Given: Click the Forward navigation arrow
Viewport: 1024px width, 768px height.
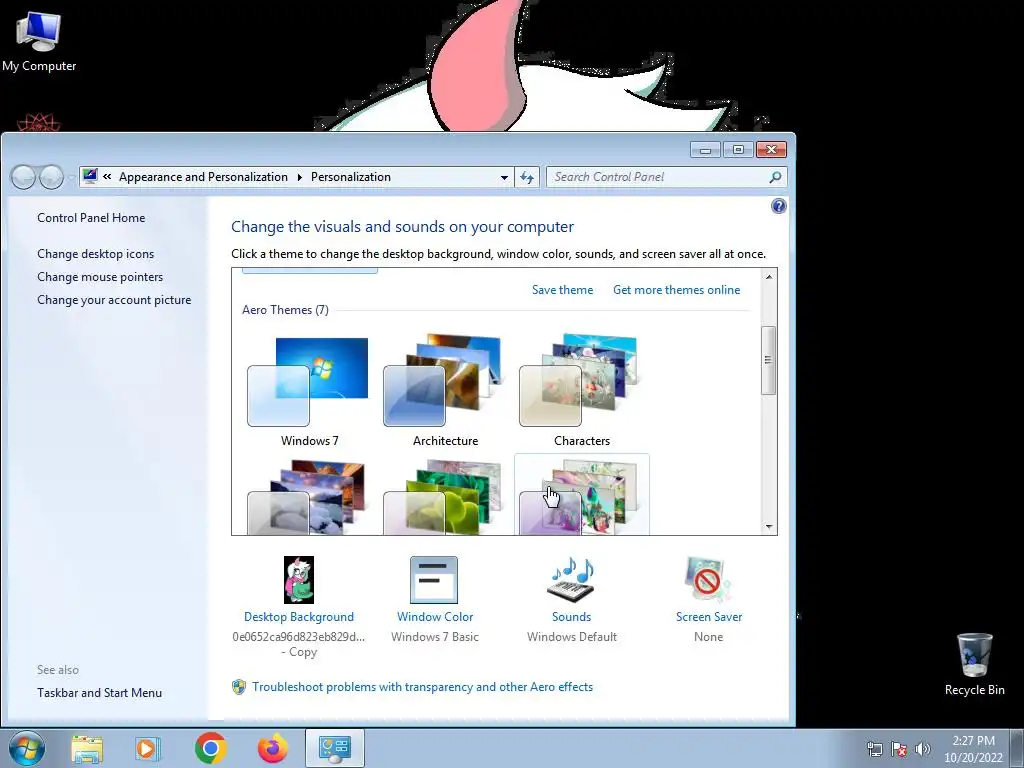Looking at the screenshot, I should pyautogui.click(x=52, y=177).
